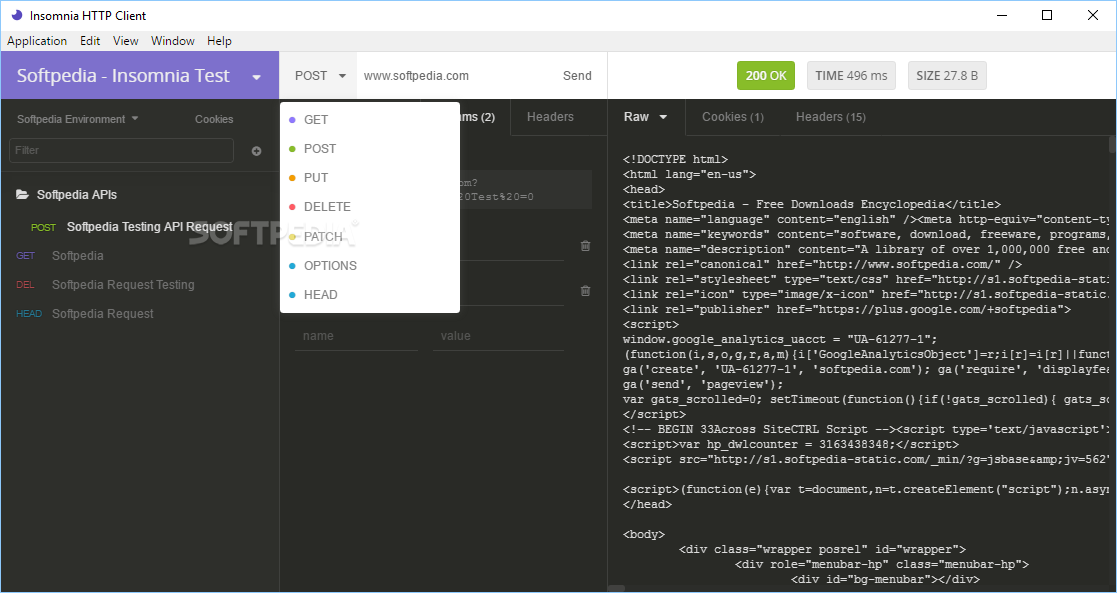Select DEL Softpedia Request Testing

pos(140,285)
